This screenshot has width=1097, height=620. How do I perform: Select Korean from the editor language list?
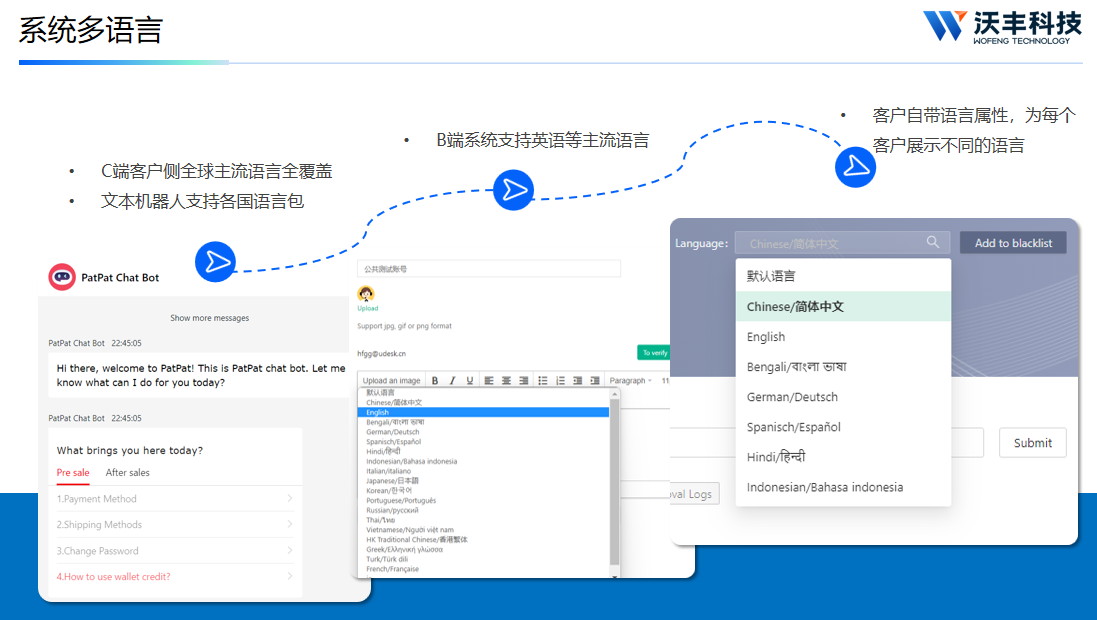click(389, 491)
